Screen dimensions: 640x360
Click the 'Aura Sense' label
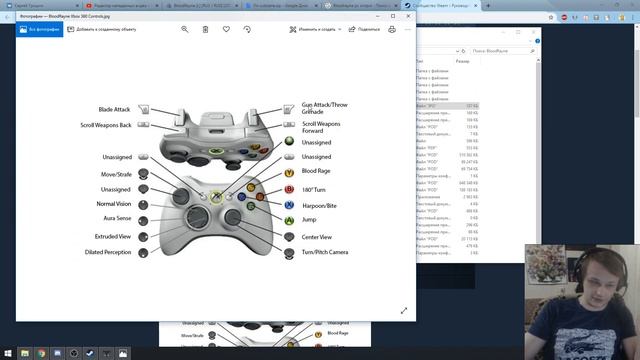(x=117, y=218)
